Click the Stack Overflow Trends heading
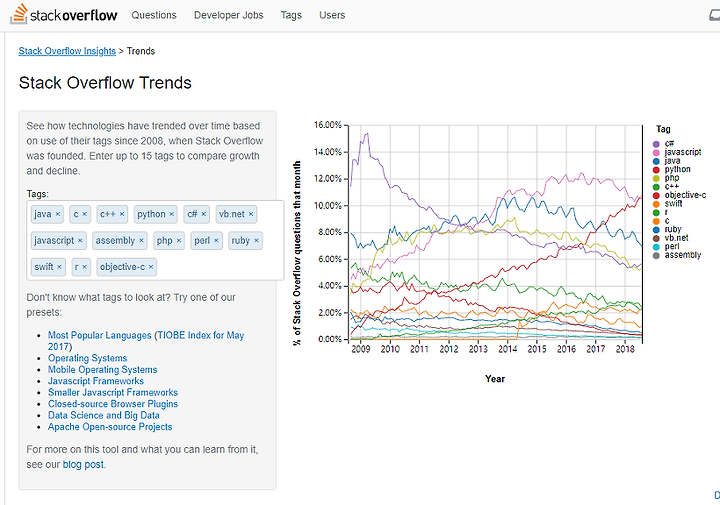This screenshot has height=505, width=720. point(105,83)
